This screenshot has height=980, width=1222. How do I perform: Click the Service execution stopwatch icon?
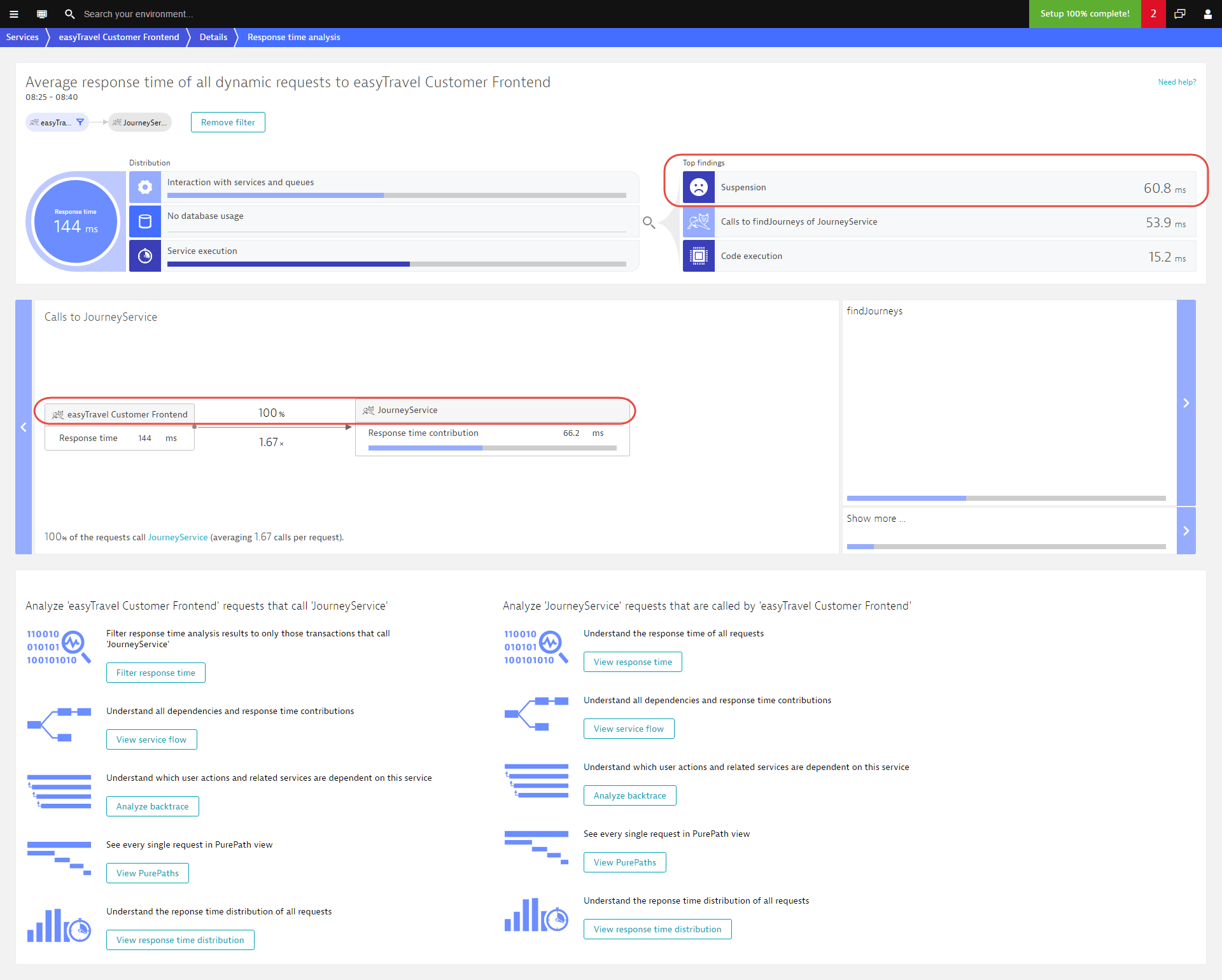[x=145, y=256]
